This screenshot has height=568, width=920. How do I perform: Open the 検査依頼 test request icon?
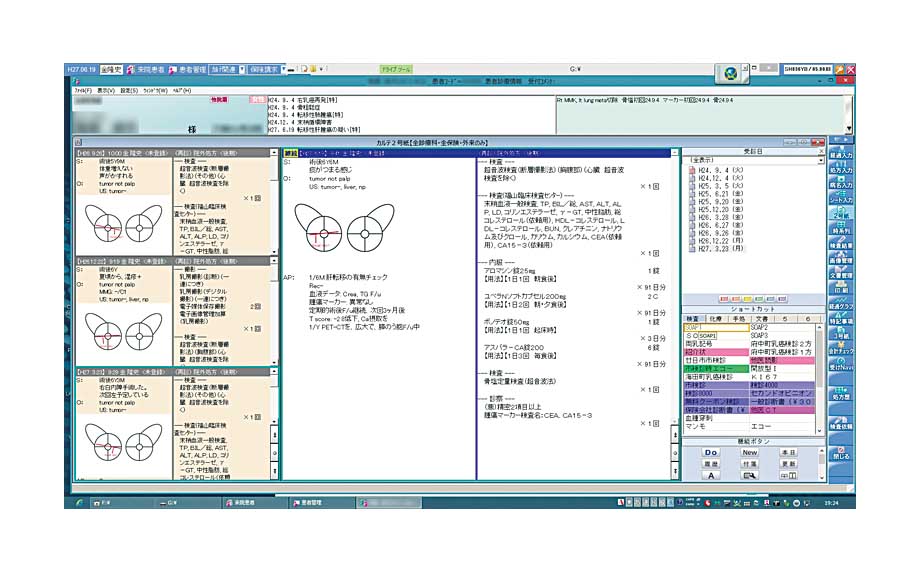(841, 425)
